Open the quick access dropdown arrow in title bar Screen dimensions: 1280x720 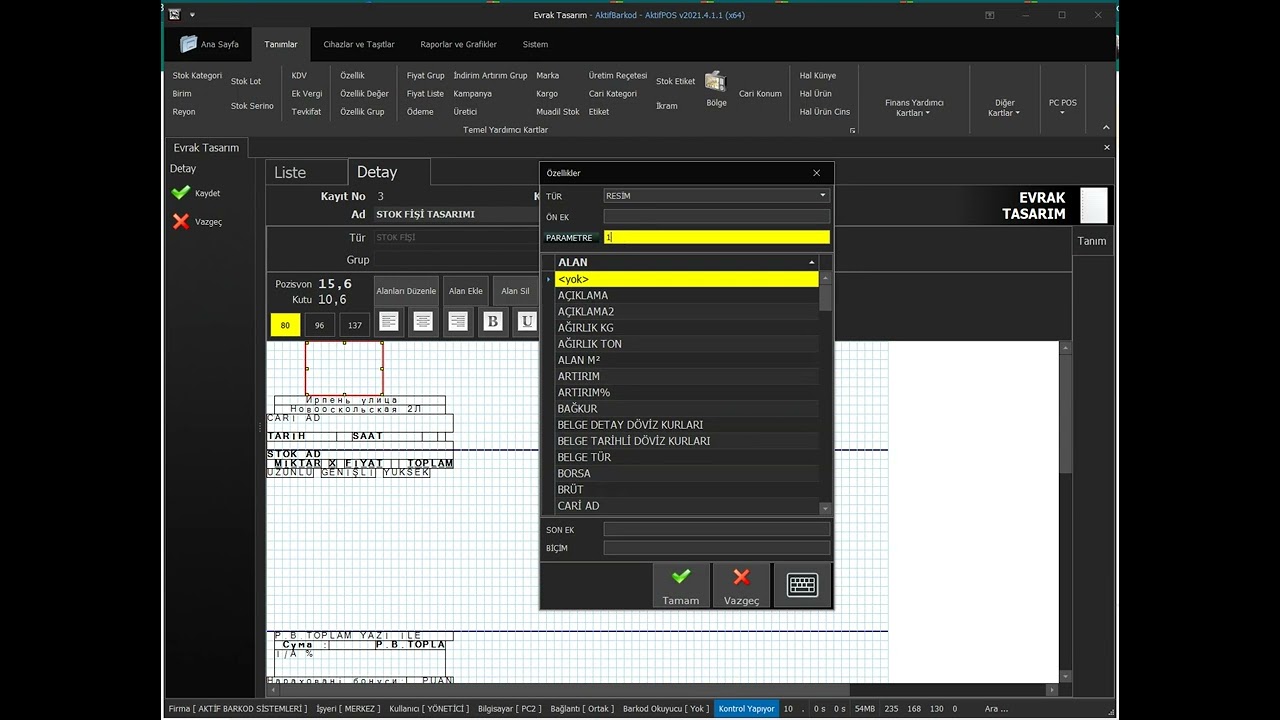pyautogui.click(x=192, y=15)
